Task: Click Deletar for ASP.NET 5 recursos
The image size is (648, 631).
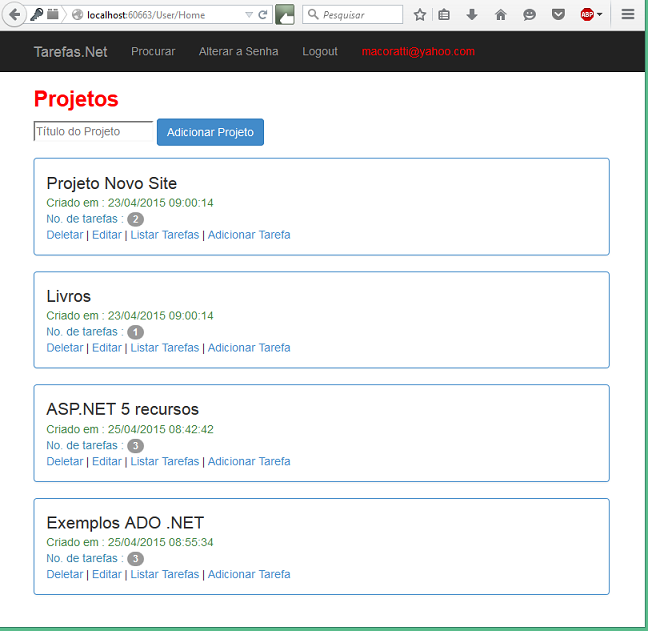Action: [x=65, y=461]
